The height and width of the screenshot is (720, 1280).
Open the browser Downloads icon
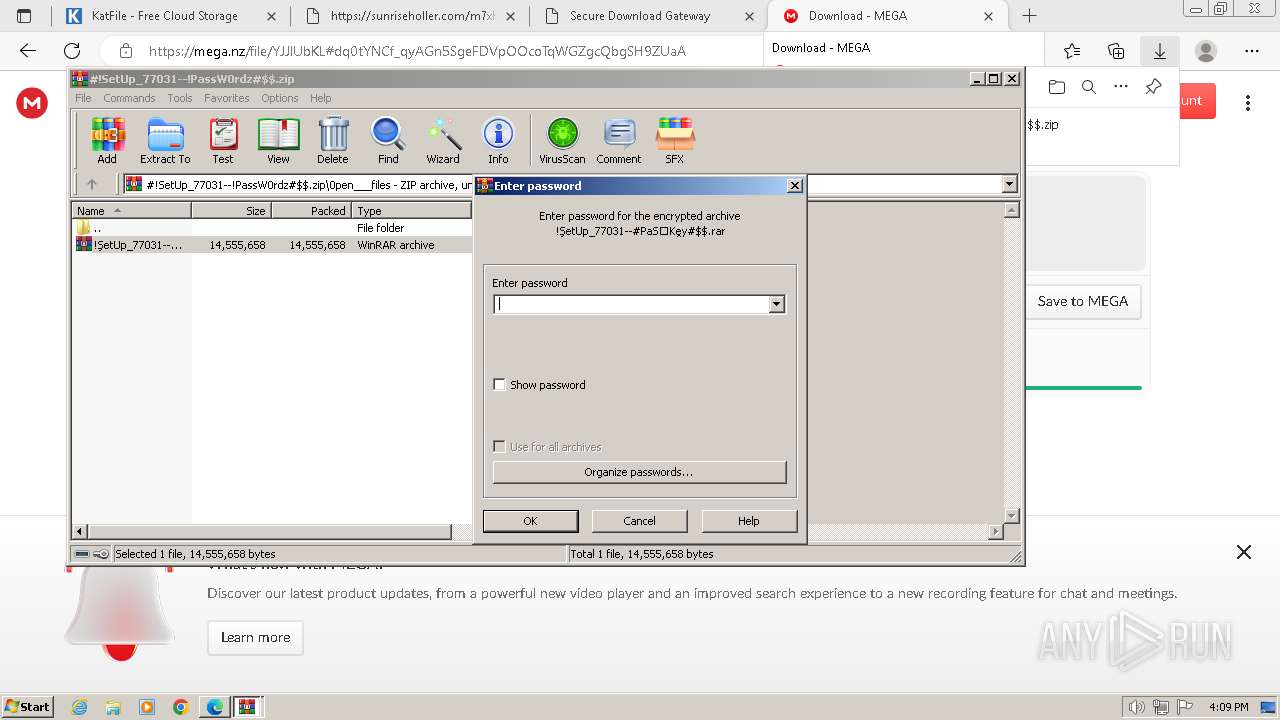(x=1160, y=51)
